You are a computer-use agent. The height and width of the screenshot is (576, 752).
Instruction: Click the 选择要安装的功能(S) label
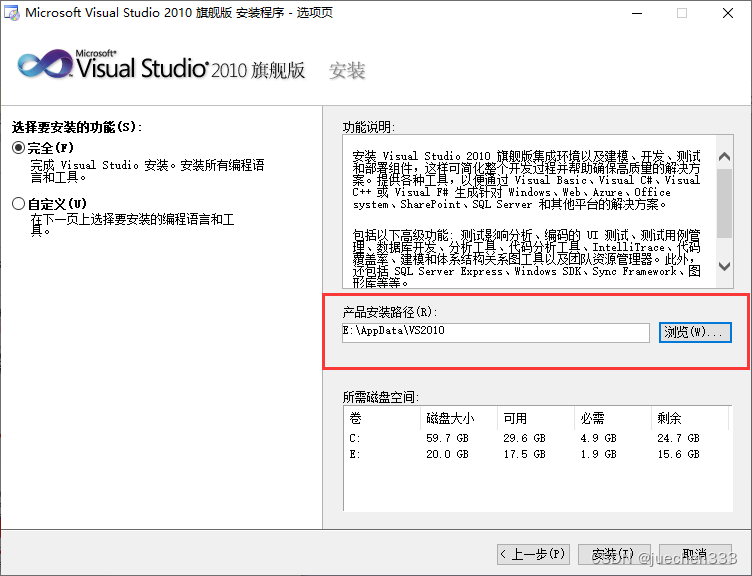point(77,127)
